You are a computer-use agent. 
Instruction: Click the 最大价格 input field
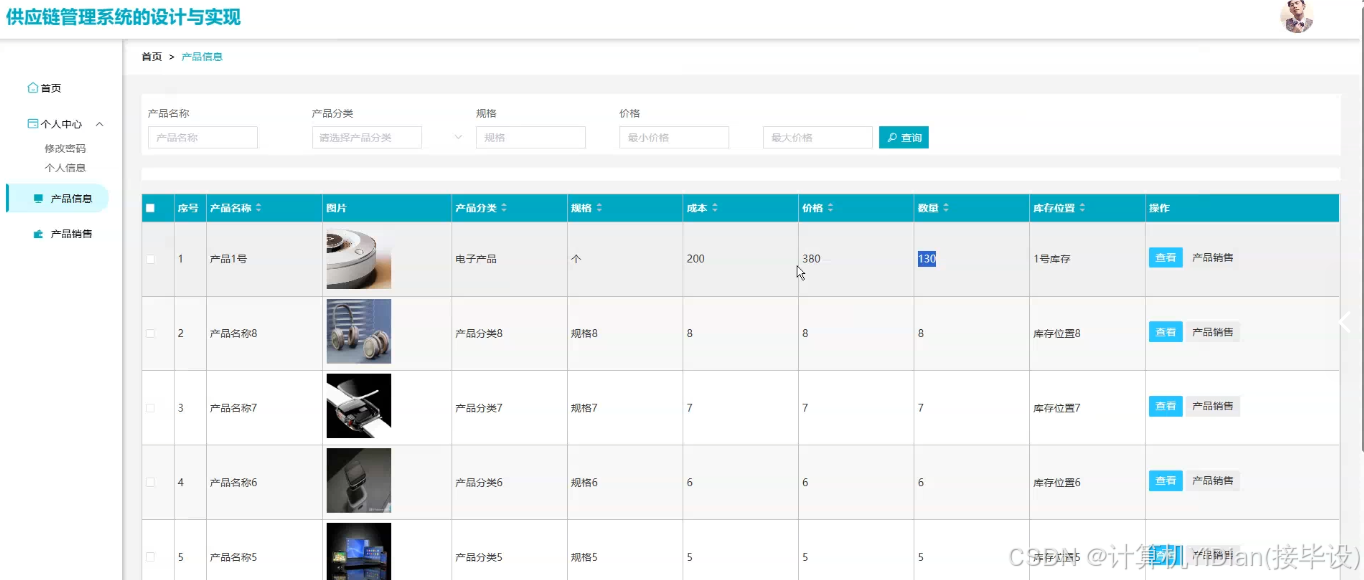[818, 138]
